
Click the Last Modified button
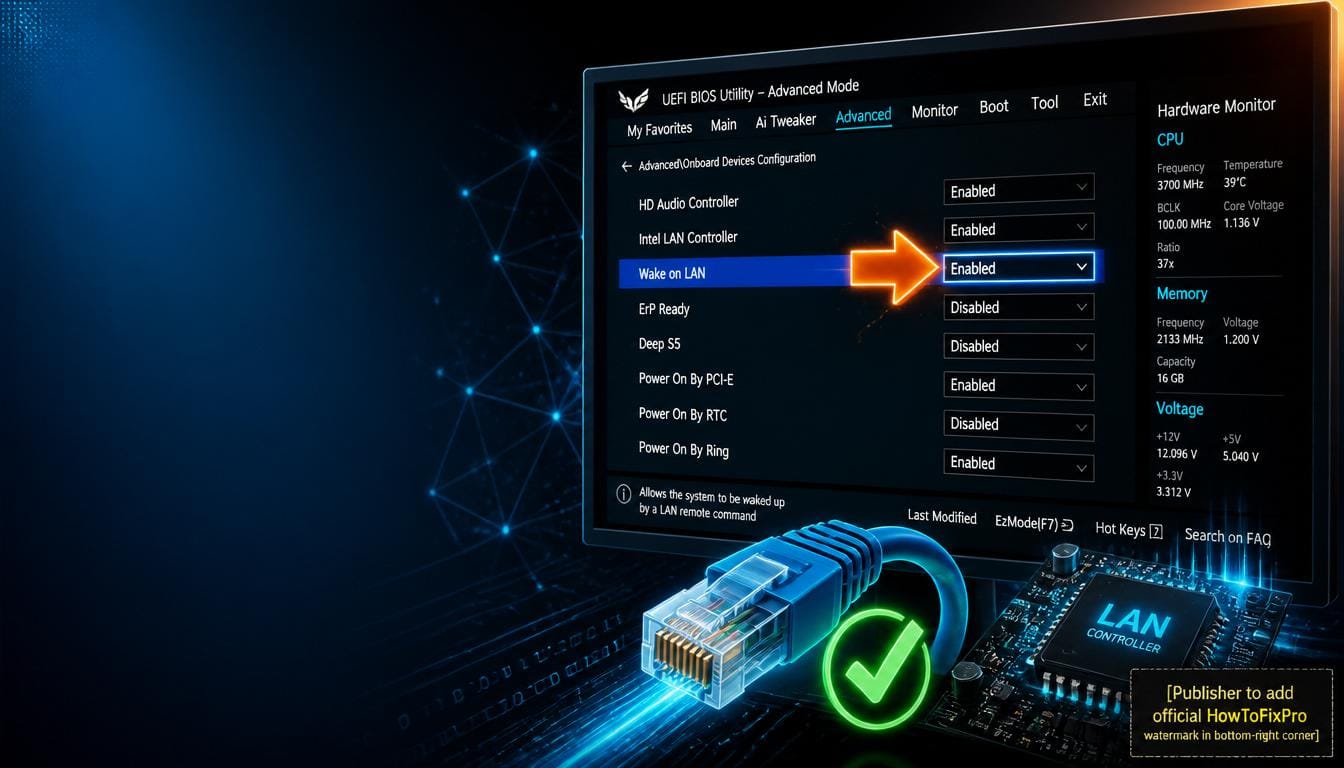point(942,516)
